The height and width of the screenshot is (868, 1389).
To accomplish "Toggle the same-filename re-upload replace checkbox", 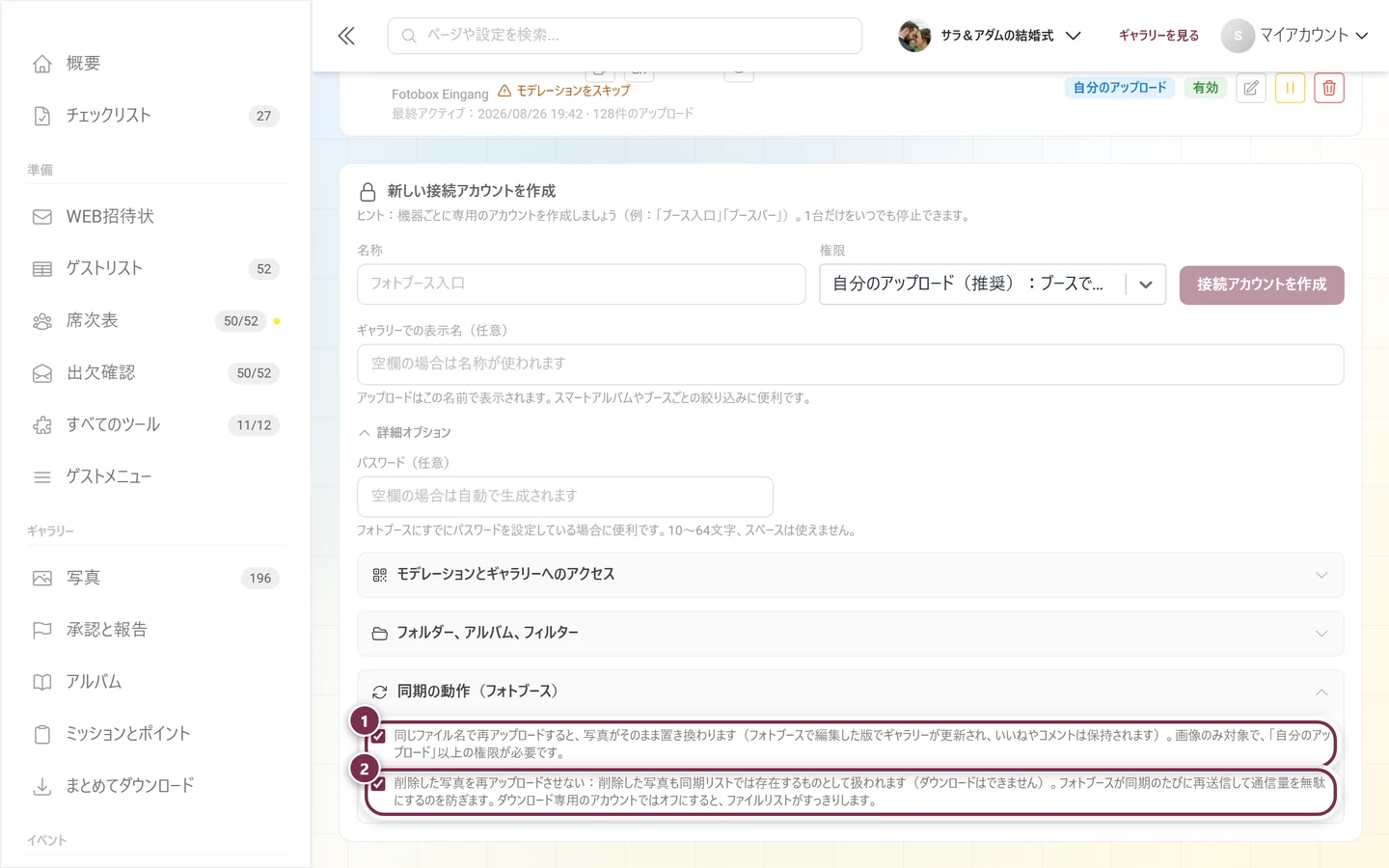I will coord(378,736).
